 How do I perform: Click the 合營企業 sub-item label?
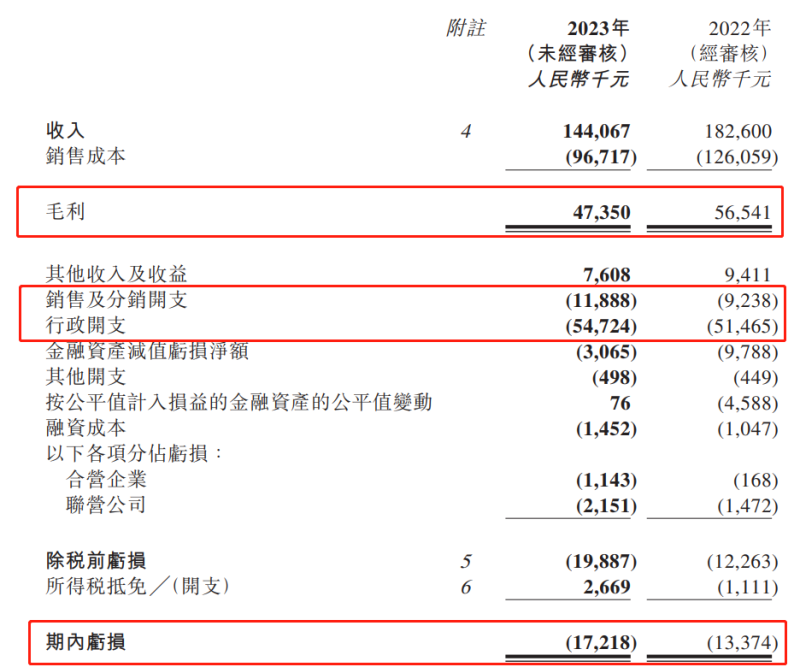(106, 479)
